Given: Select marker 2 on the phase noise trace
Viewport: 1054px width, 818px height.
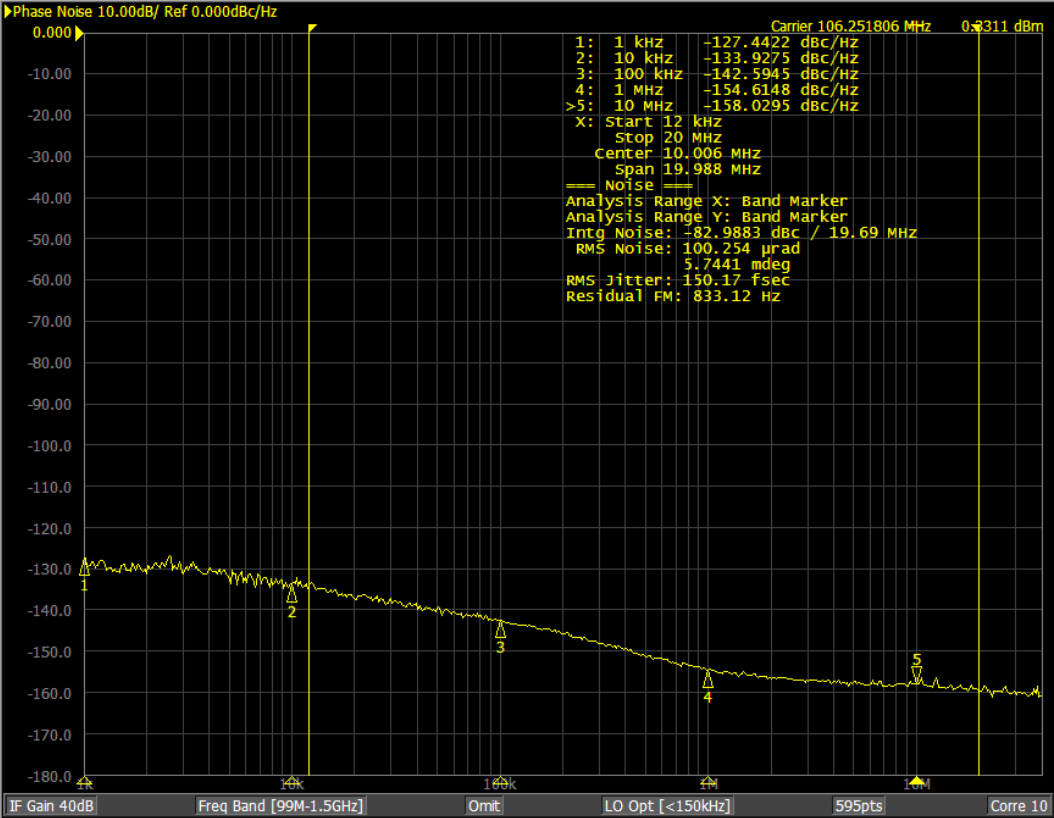Looking at the screenshot, I should 292,594.
